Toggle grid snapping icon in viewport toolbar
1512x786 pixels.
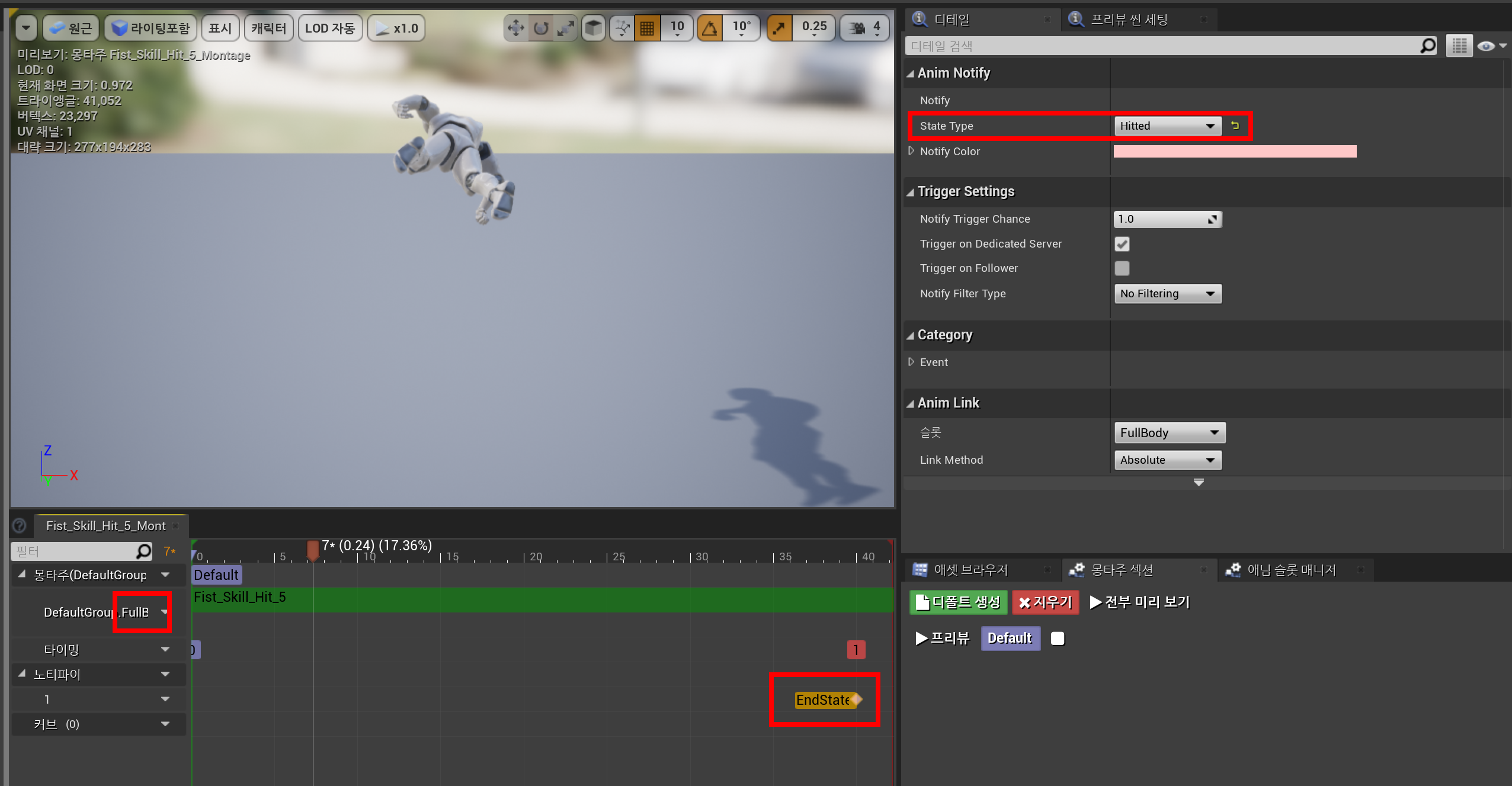647,28
